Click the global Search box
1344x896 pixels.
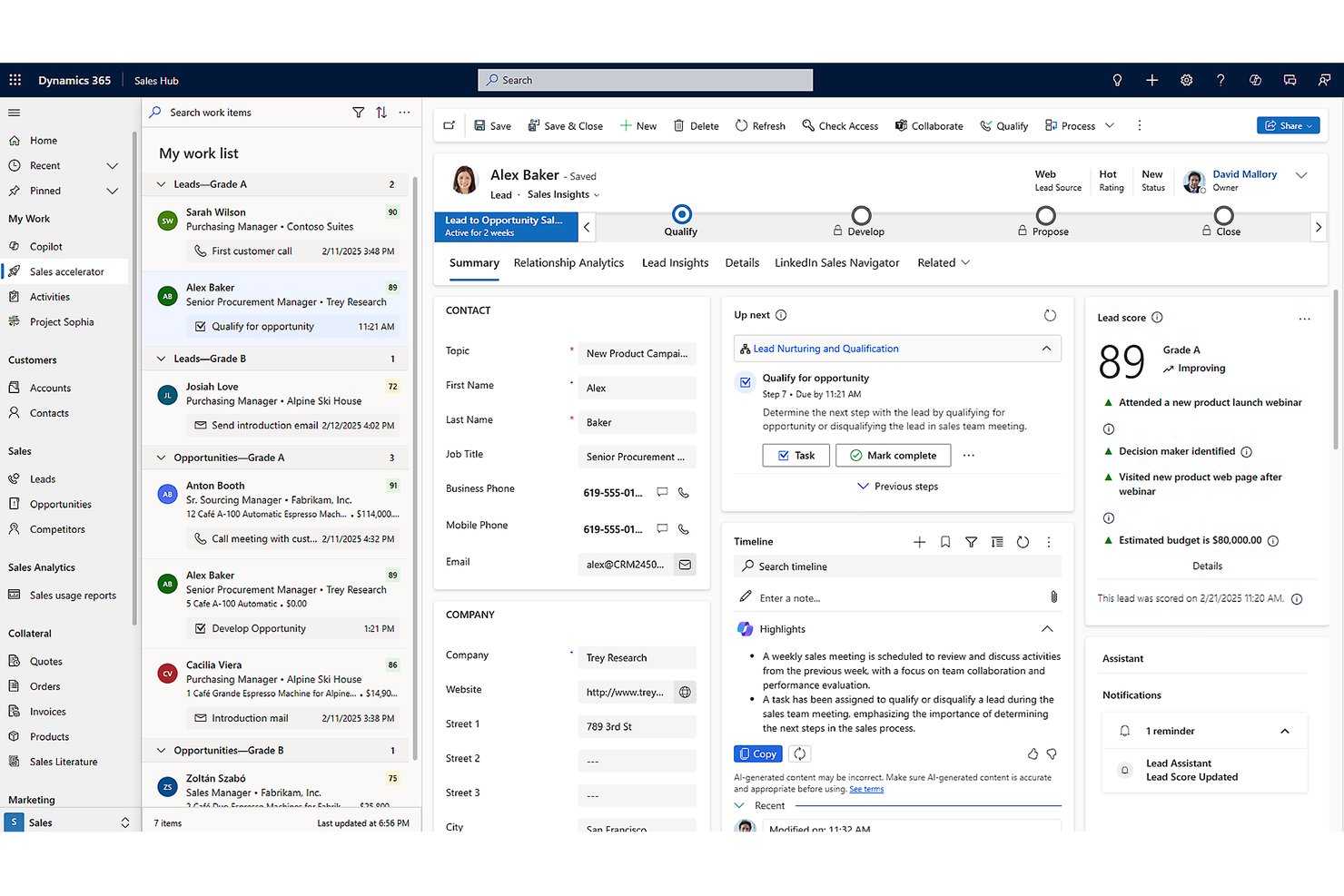coord(646,80)
